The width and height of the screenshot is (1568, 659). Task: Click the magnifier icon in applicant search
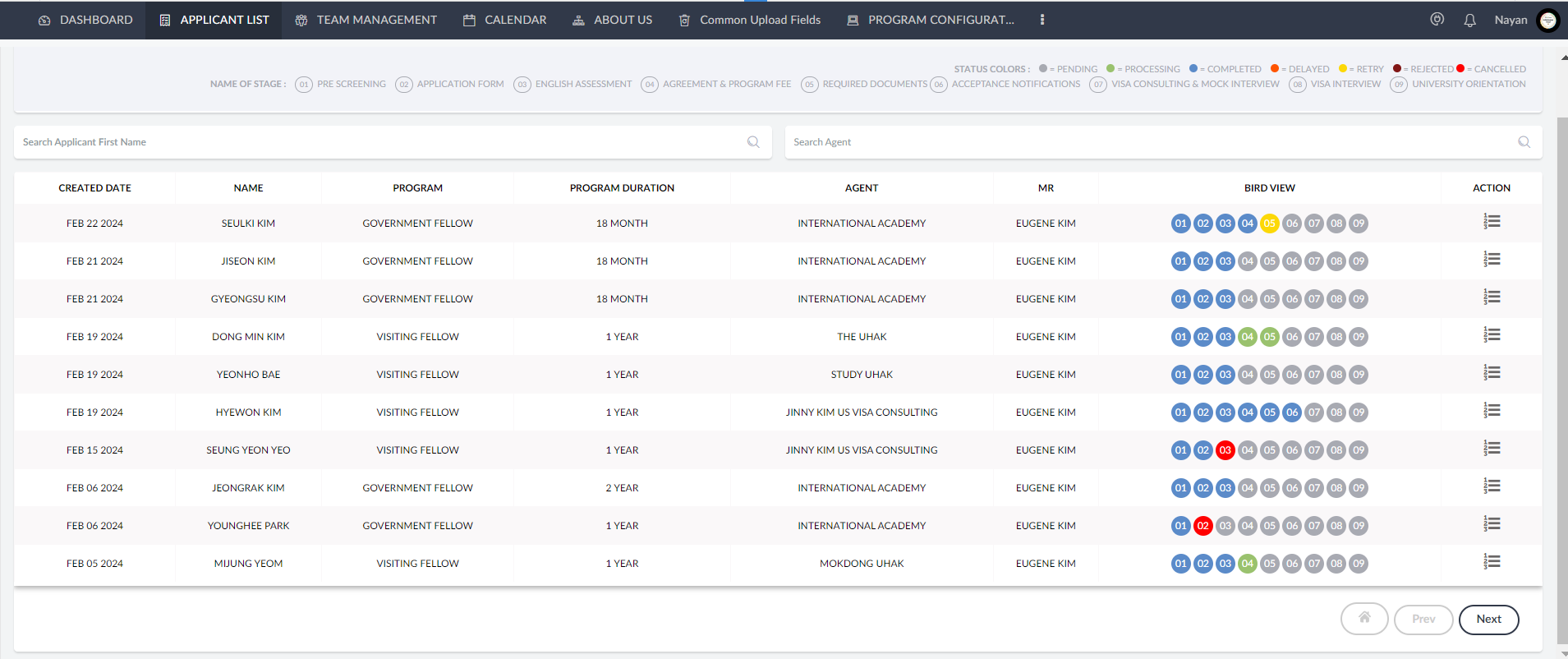[x=753, y=142]
